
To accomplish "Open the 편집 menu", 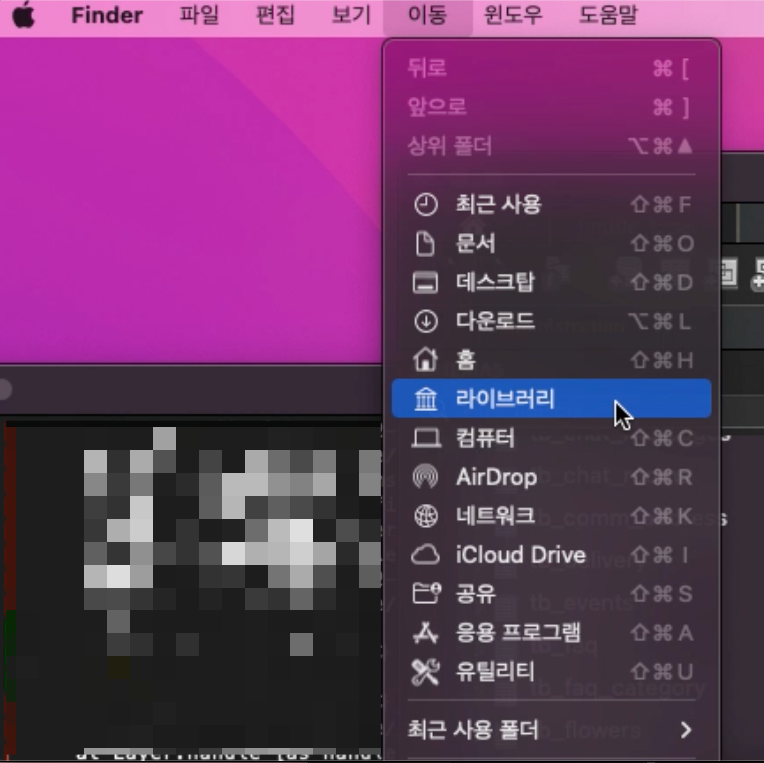I will tap(275, 15).
